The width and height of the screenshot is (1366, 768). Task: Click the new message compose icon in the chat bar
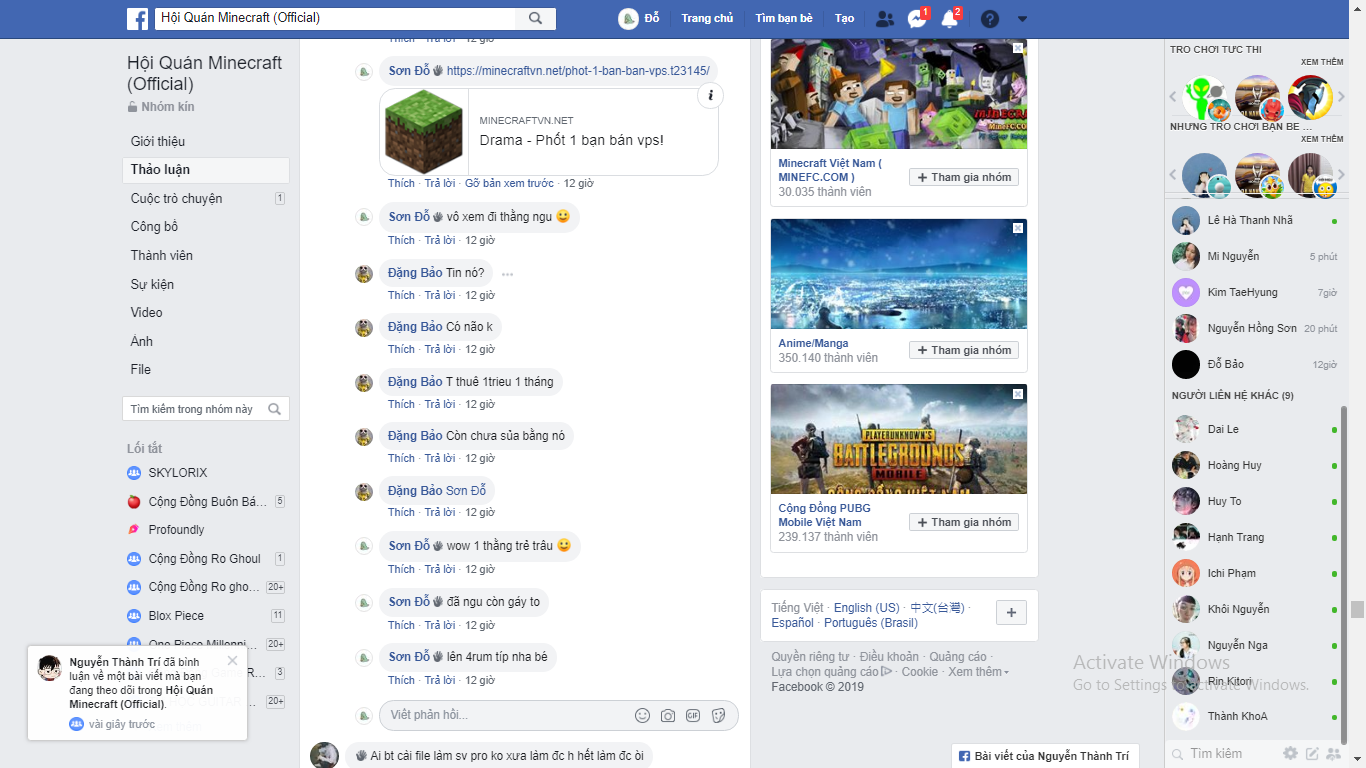1312,753
